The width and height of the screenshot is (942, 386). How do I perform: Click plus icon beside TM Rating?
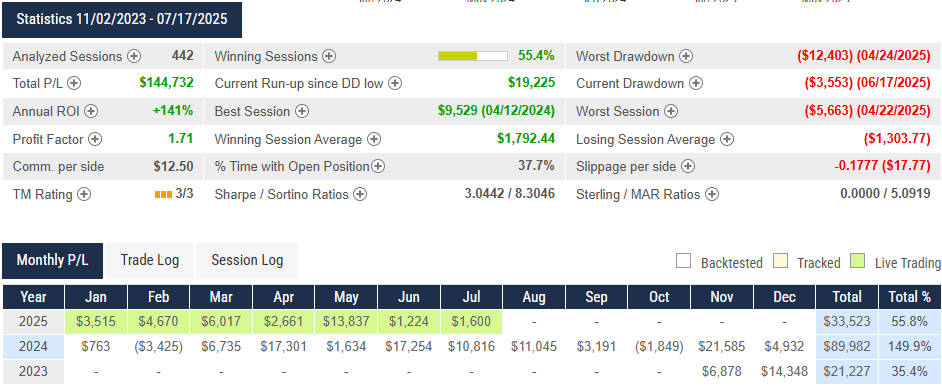pos(84,195)
